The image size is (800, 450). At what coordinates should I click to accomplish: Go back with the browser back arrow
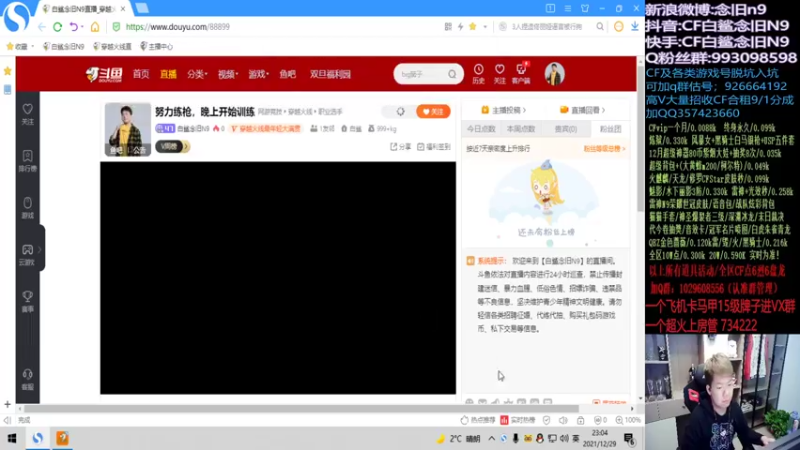42,27
